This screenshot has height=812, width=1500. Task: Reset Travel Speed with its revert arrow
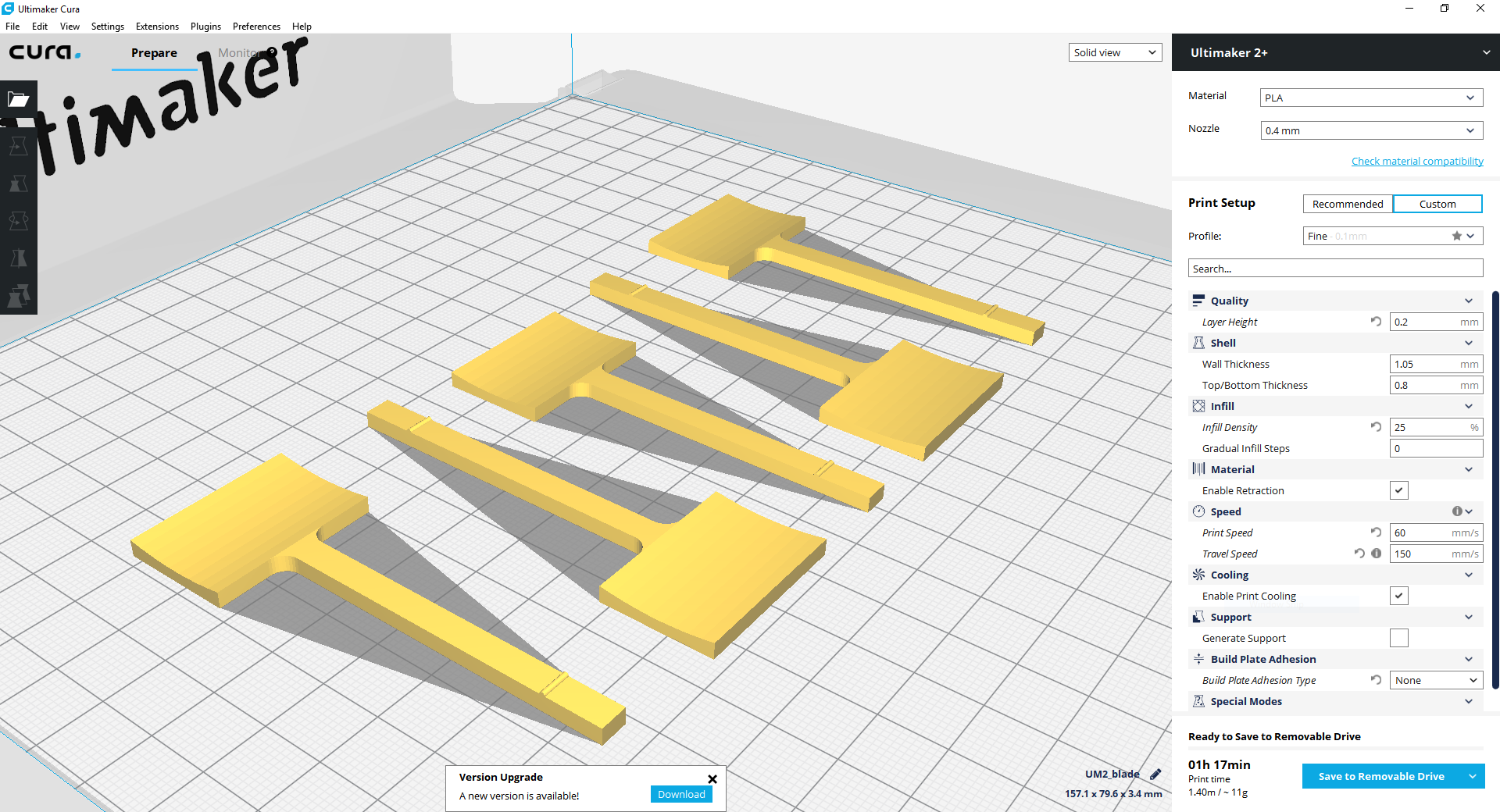1359,554
